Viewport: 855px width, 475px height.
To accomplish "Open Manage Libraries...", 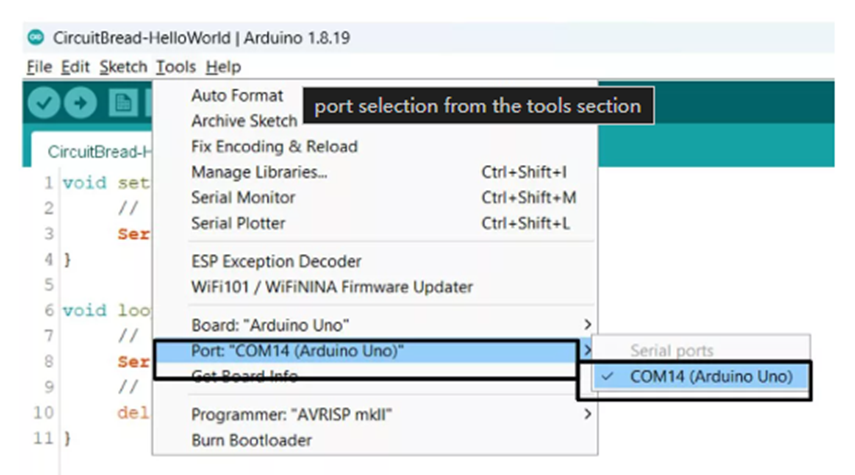I will pyautogui.click(x=375, y=172).
